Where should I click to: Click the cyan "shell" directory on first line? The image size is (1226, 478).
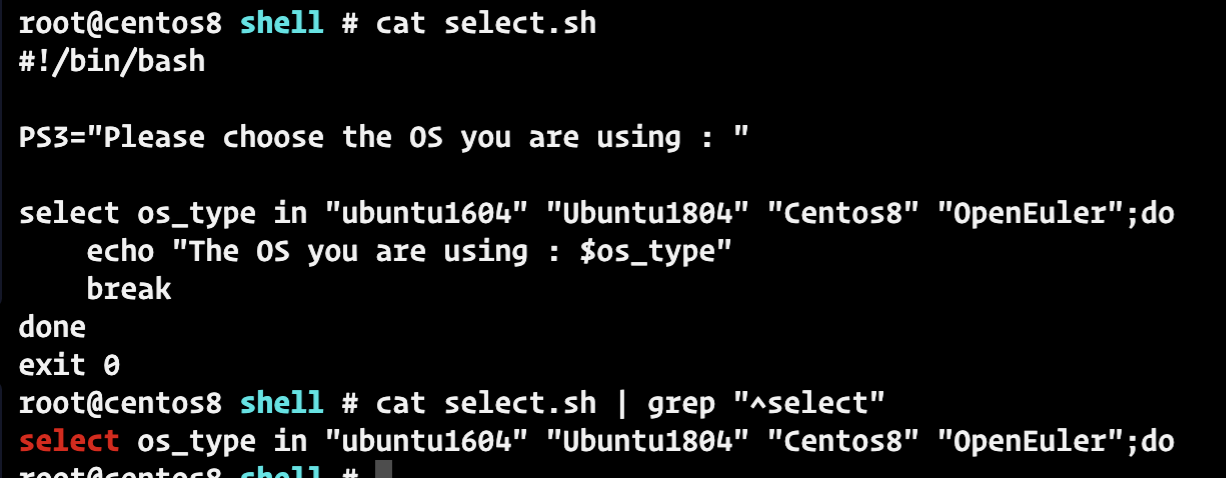[x=281, y=23]
